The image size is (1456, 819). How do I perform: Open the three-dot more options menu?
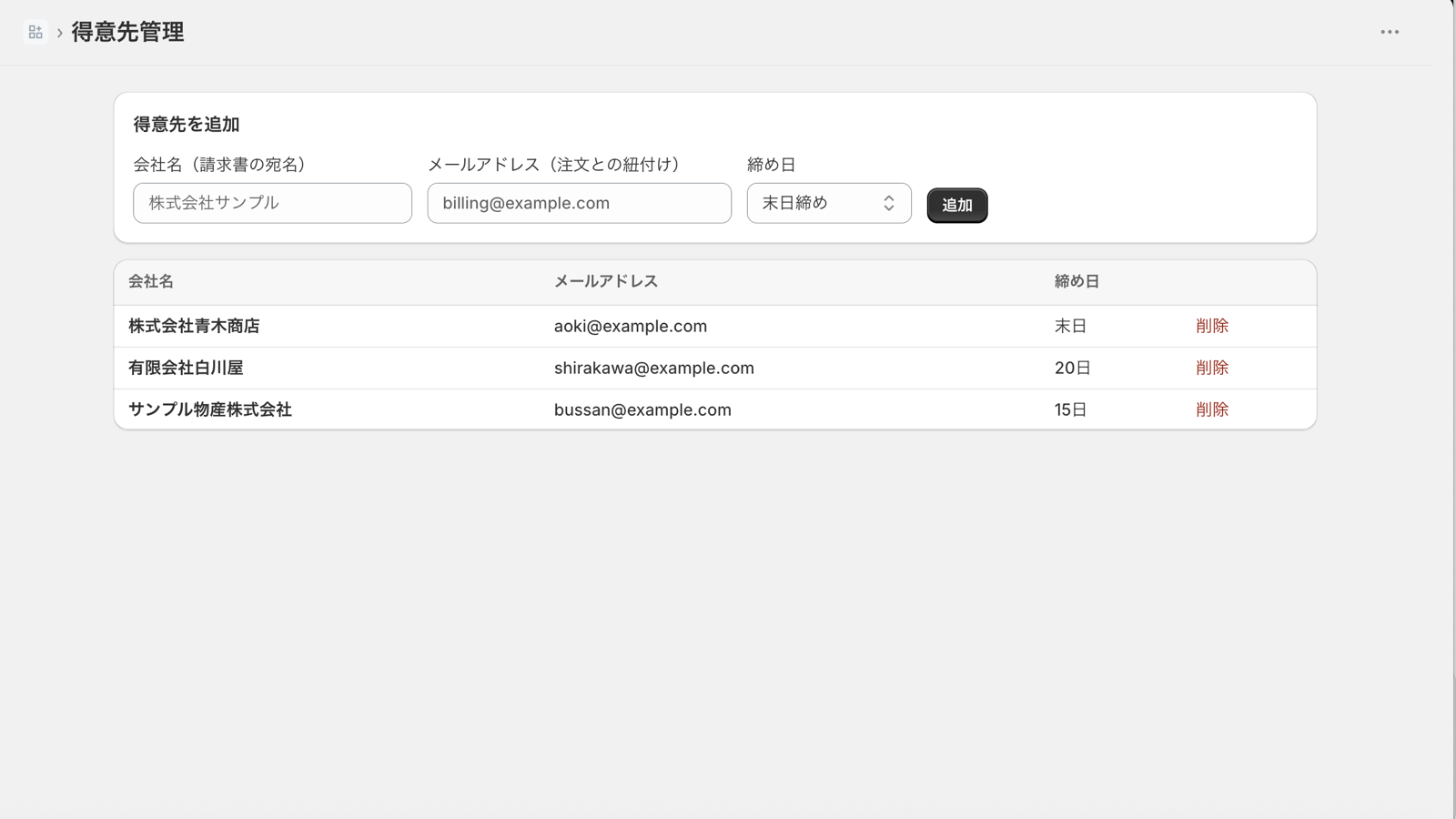(1390, 32)
